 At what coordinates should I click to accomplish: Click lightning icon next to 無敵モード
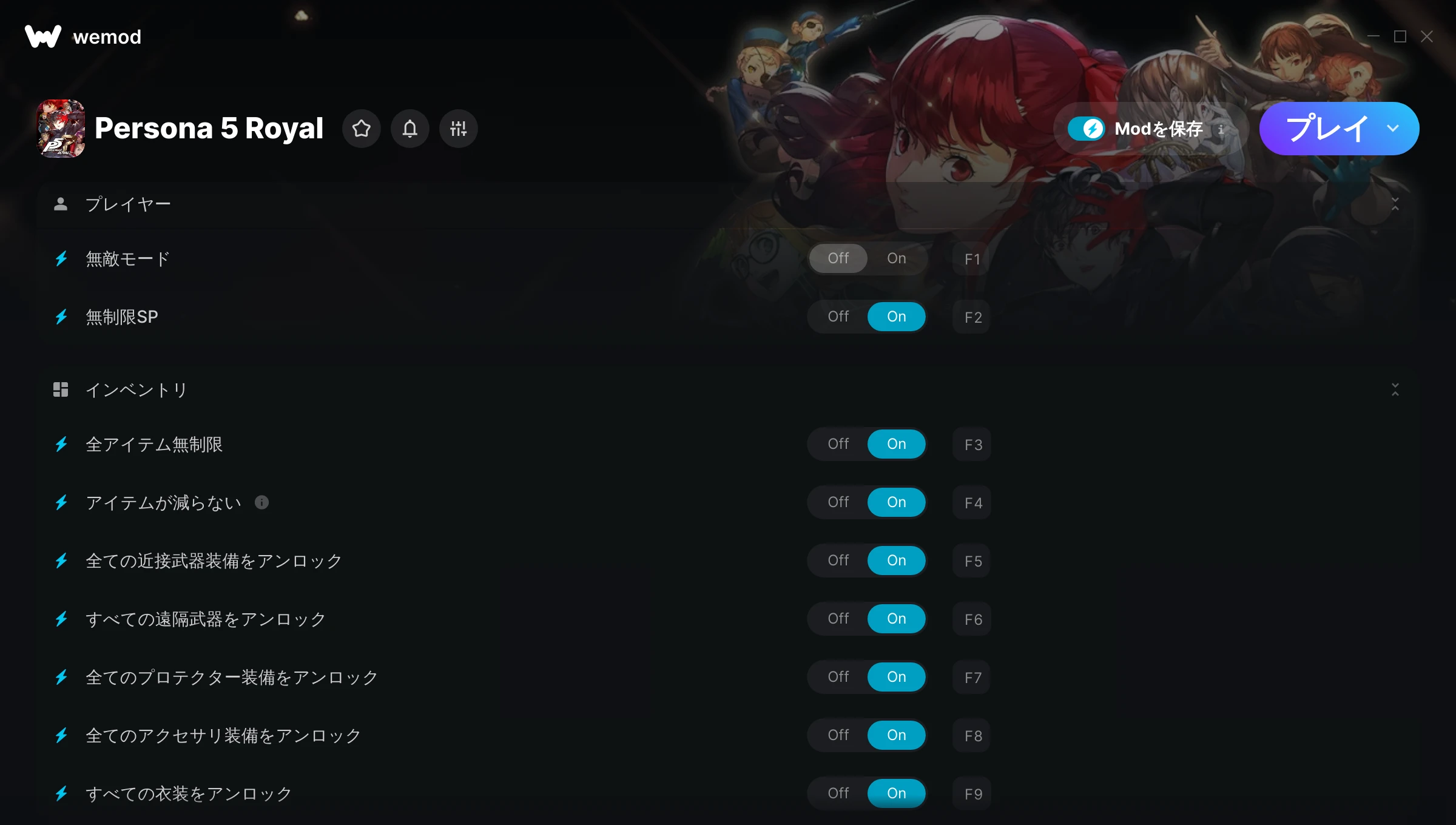[x=61, y=259]
